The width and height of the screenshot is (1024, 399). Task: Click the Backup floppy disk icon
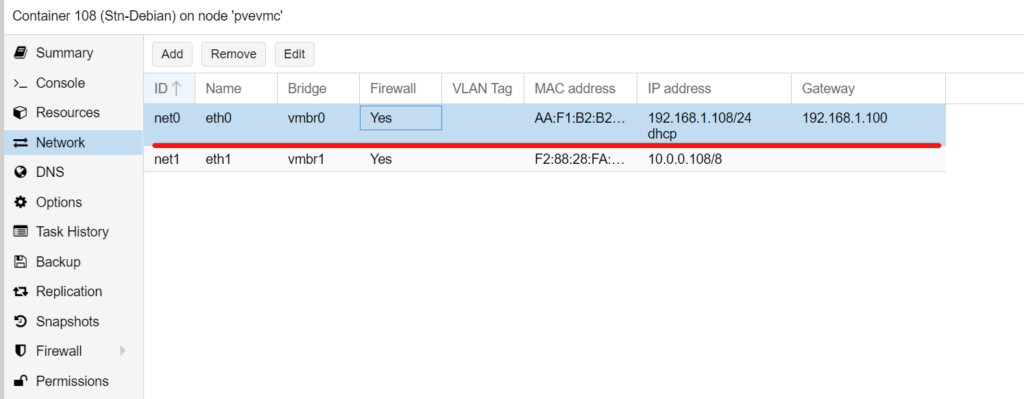(20, 262)
